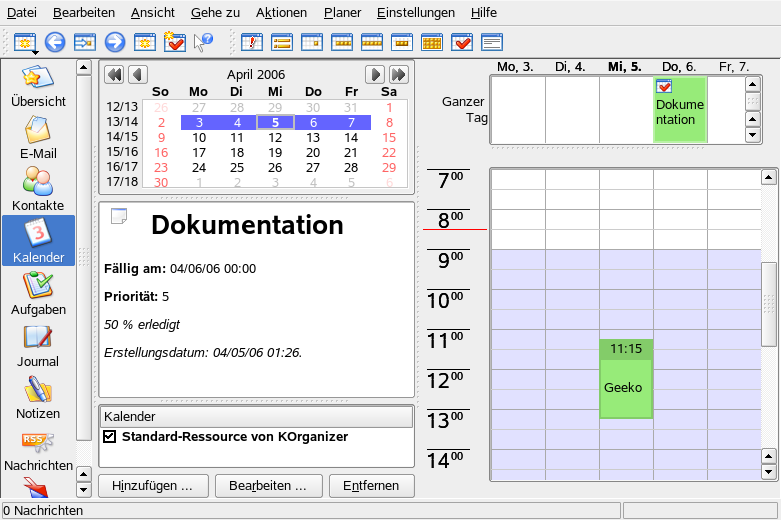Screen dimensions: 781x520
Task: Open the Planer menu
Action: tap(342, 13)
